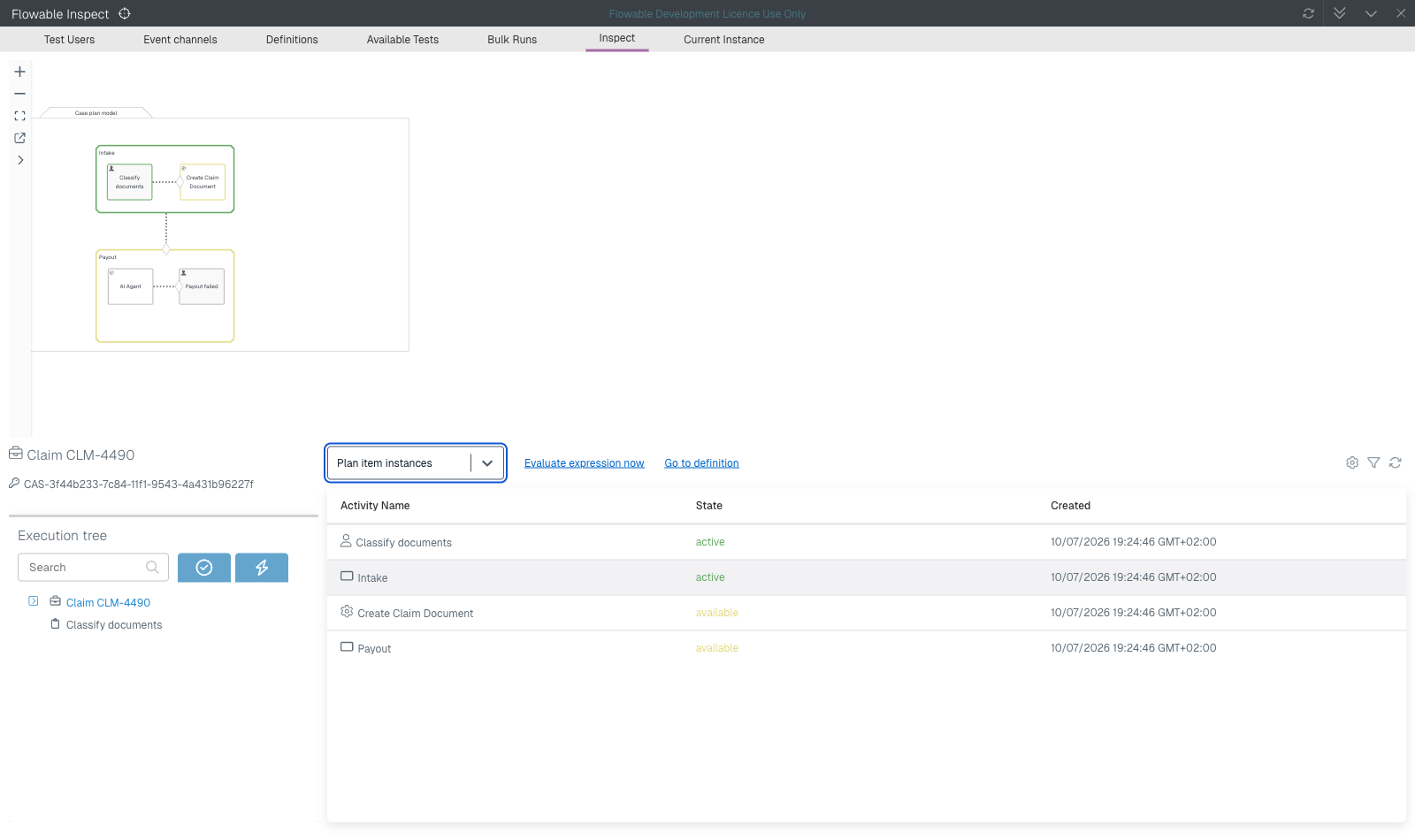Open table settings gear icon
This screenshot has width=1415, height=840.
tap(1352, 462)
